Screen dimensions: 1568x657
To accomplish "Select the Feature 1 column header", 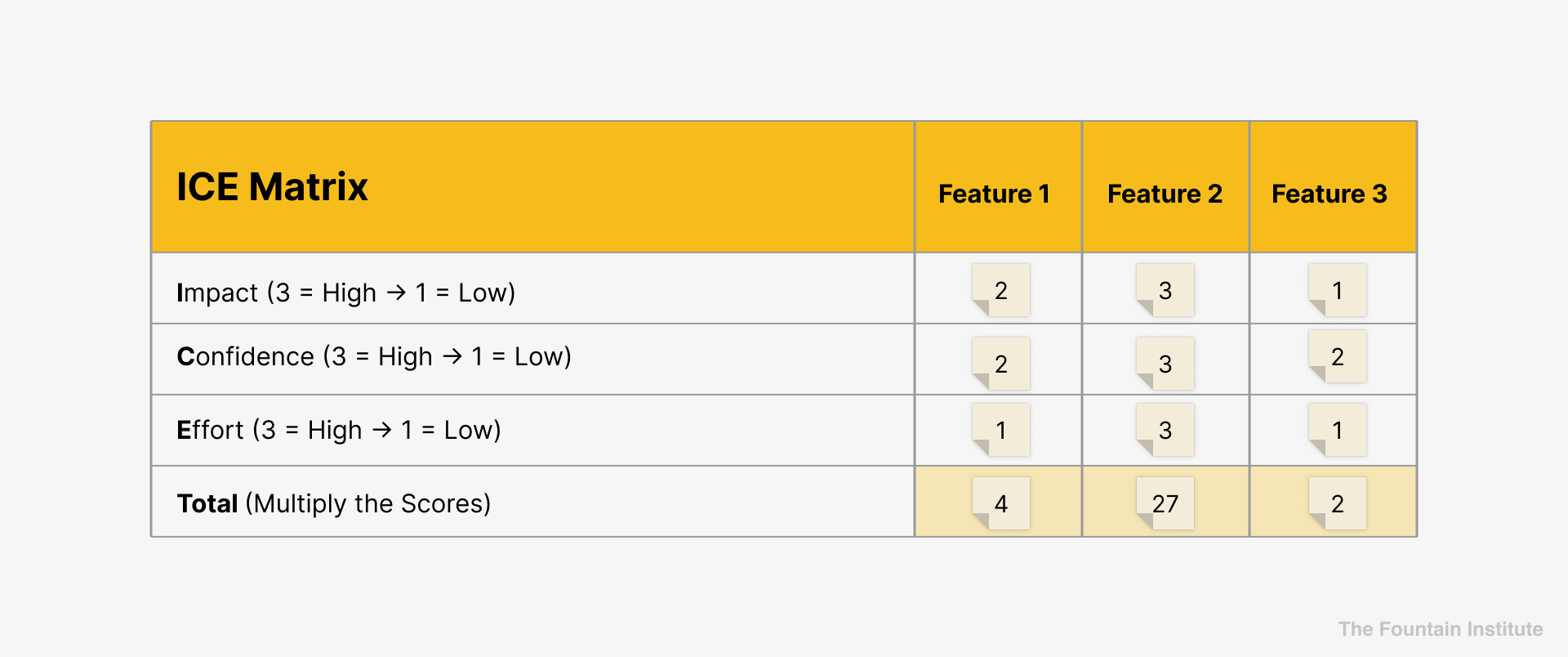I will tap(994, 194).
